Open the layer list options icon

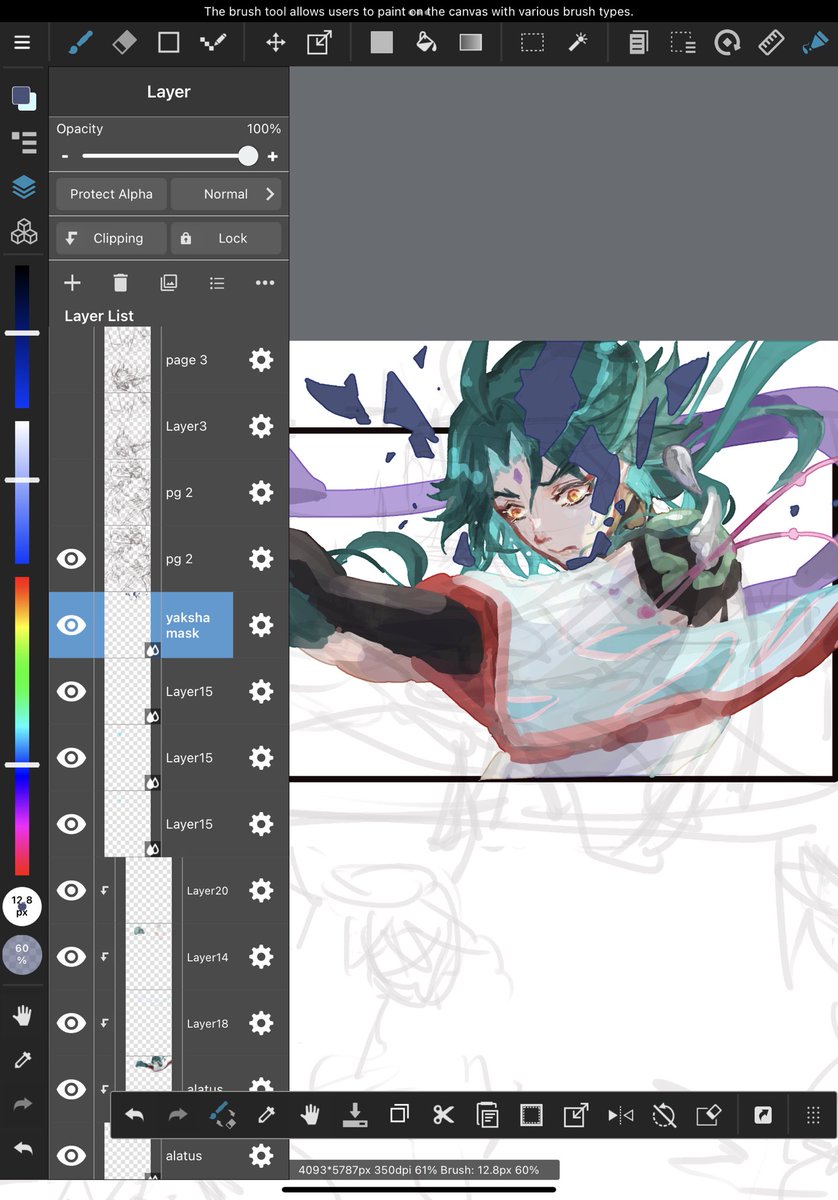217,283
